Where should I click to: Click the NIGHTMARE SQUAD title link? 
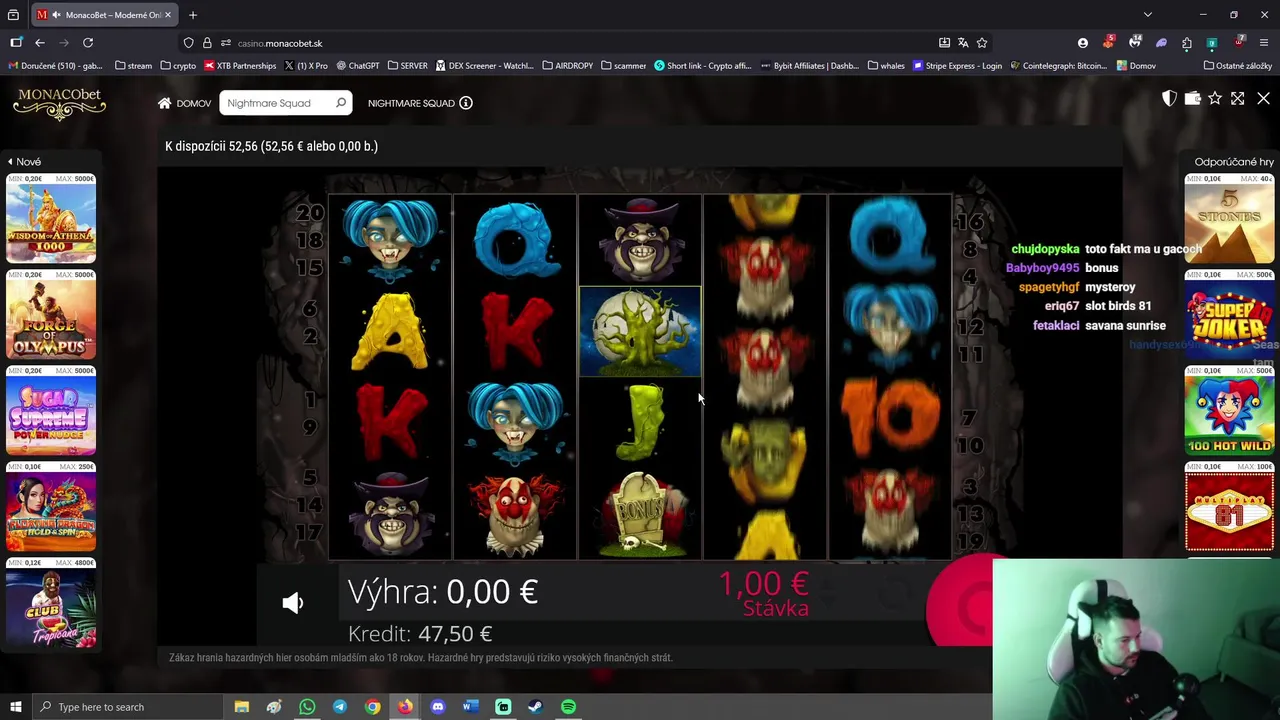[411, 103]
